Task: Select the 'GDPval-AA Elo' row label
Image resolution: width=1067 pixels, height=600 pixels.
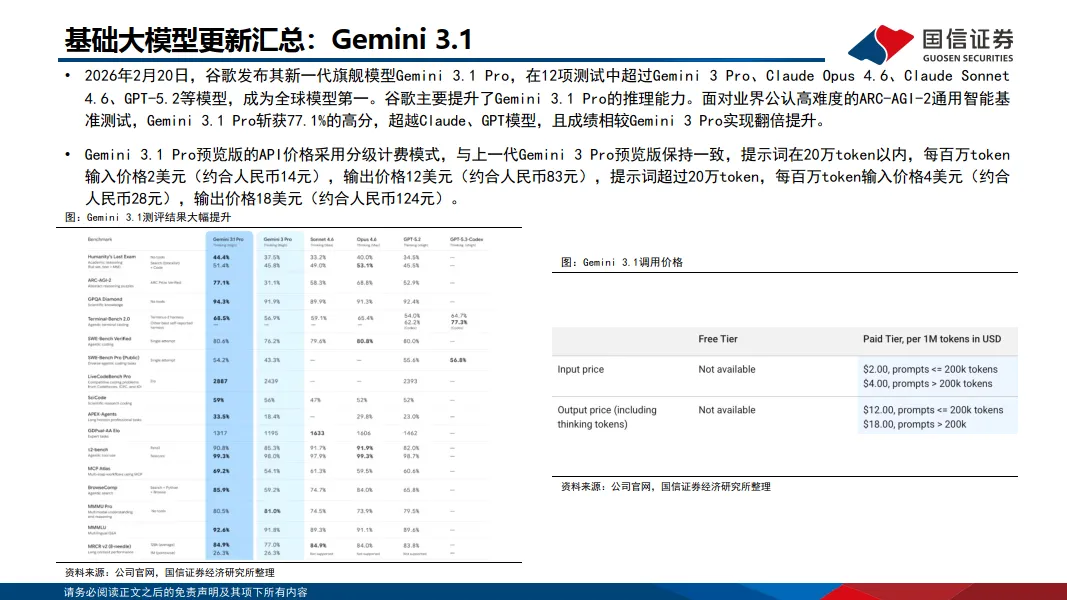Action: click(x=103, y=431)
